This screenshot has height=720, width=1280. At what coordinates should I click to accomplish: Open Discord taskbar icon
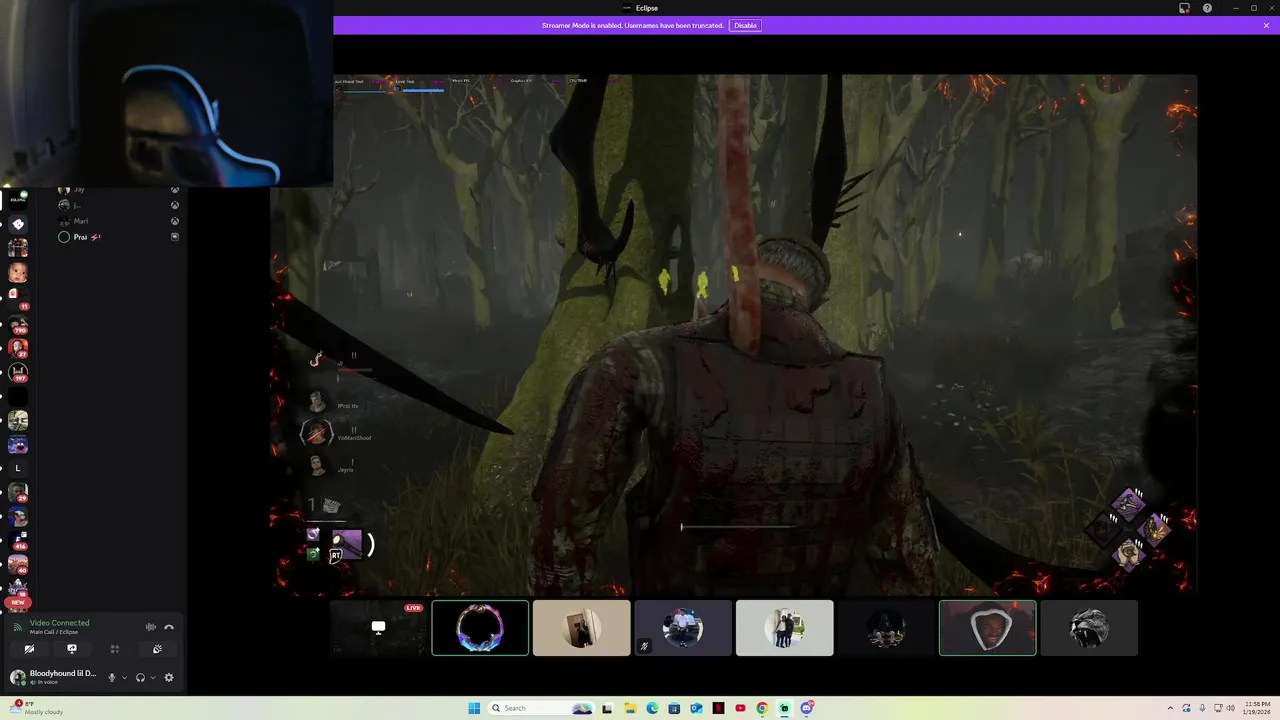pos(806,708)
